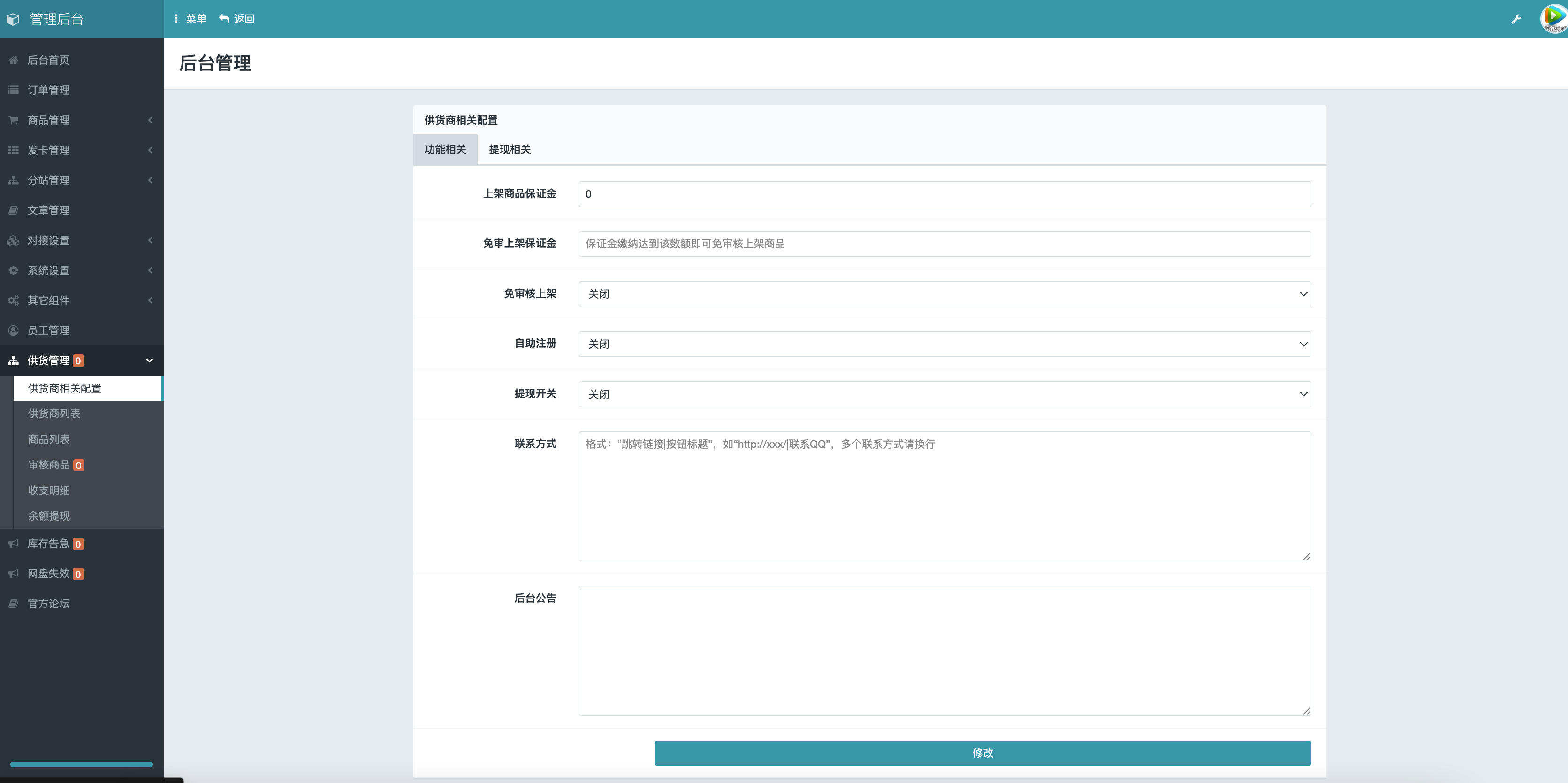Click the cube logo next to 管理后台

(13, 19)
